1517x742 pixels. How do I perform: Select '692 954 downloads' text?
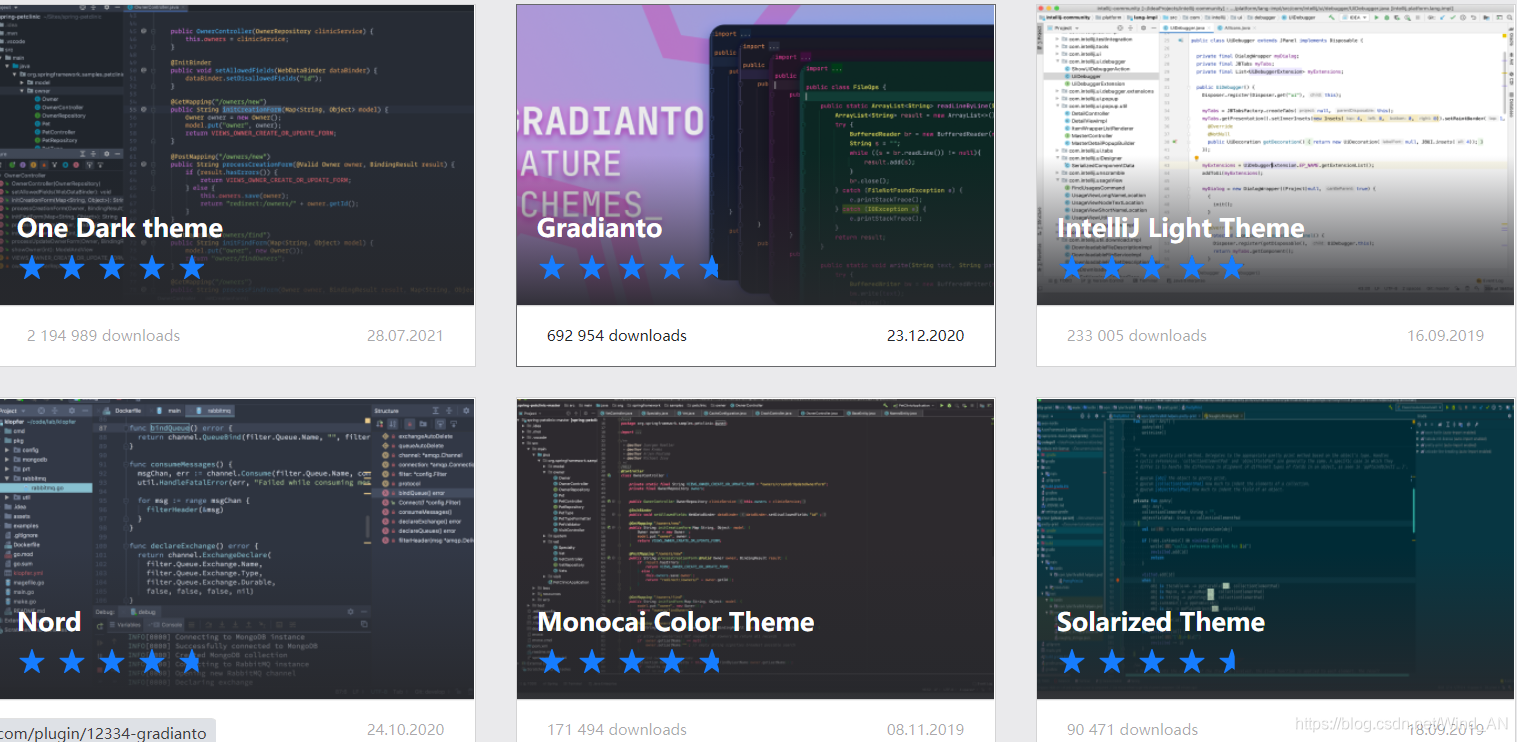click(617, 336)
